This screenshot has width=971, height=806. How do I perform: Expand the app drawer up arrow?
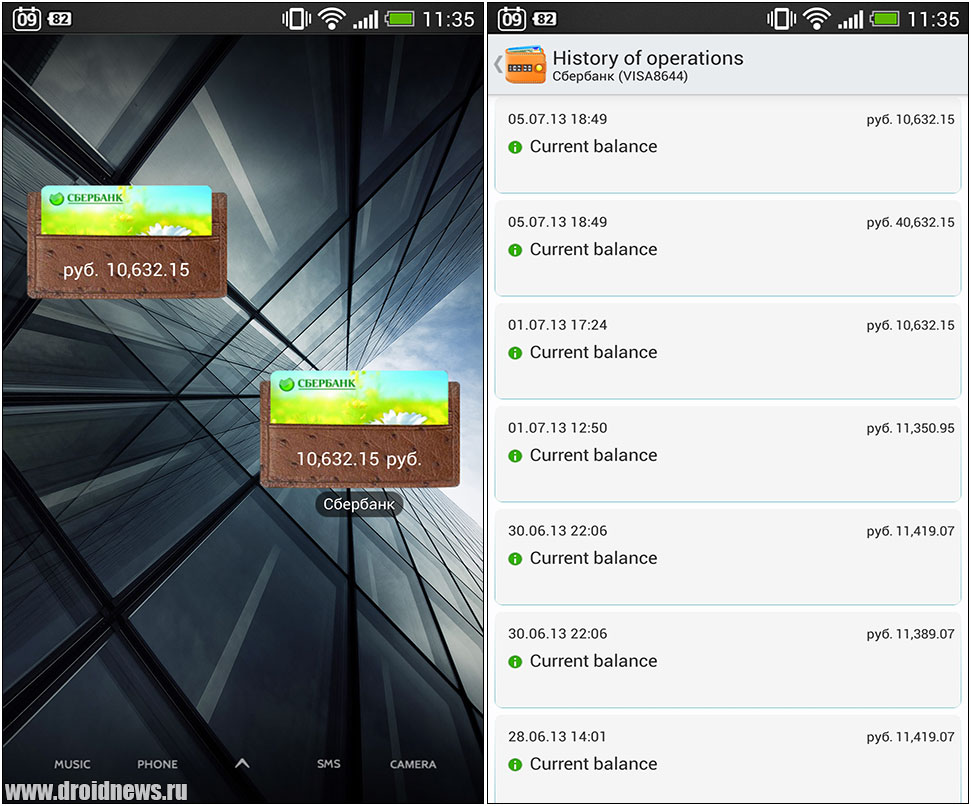[x=242, y=763]
